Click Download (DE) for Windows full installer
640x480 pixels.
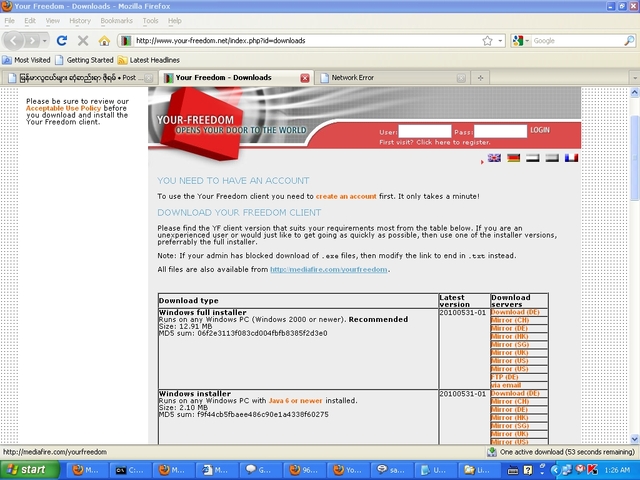[x=515, y=312]
